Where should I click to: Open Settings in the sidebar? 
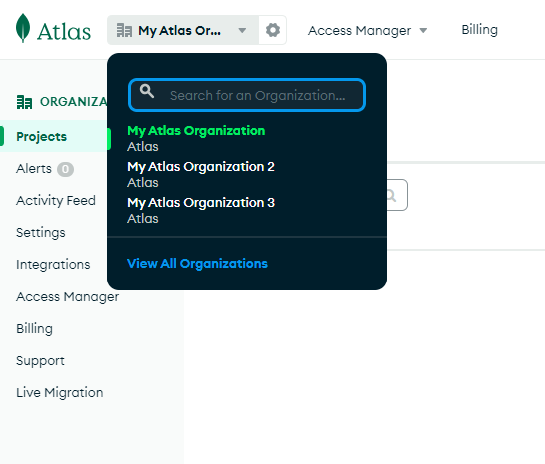(x=41, y=233)
